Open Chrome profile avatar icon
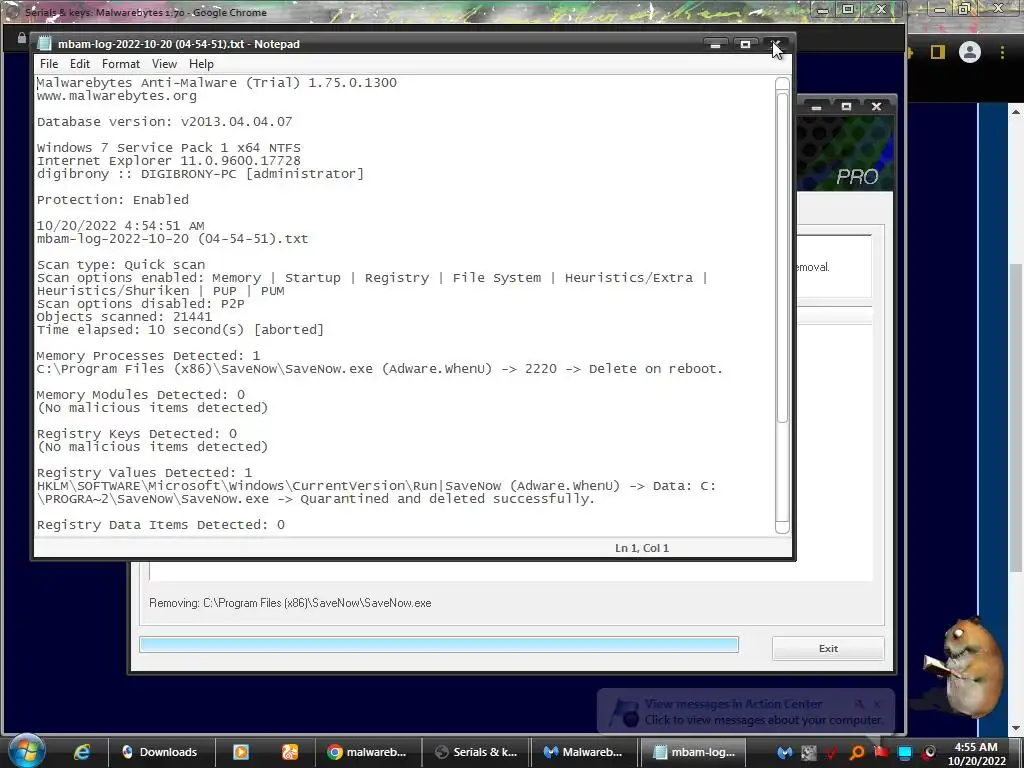1024x768 pixels. coord(970,52)
